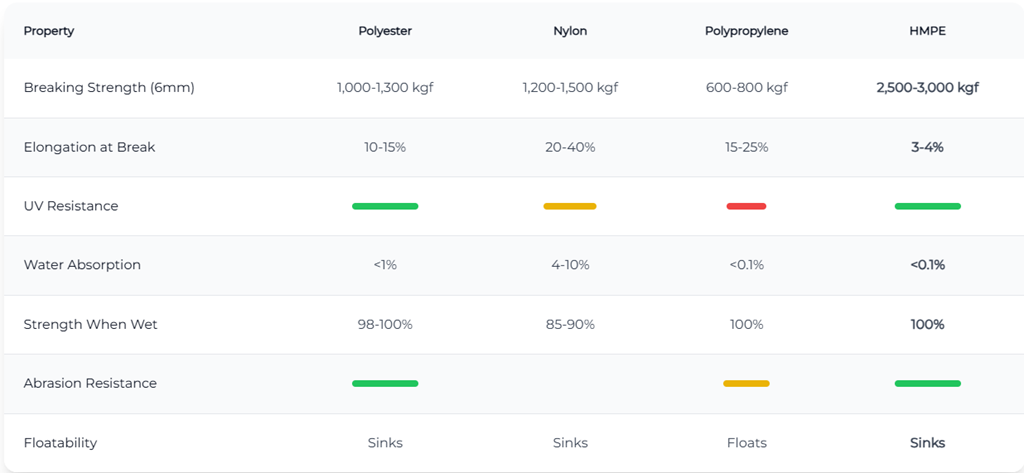Click the Elongation at Break row label
Image resolution: width=1024 pixels, height=473 pixels.
click(x=90, y=147)
